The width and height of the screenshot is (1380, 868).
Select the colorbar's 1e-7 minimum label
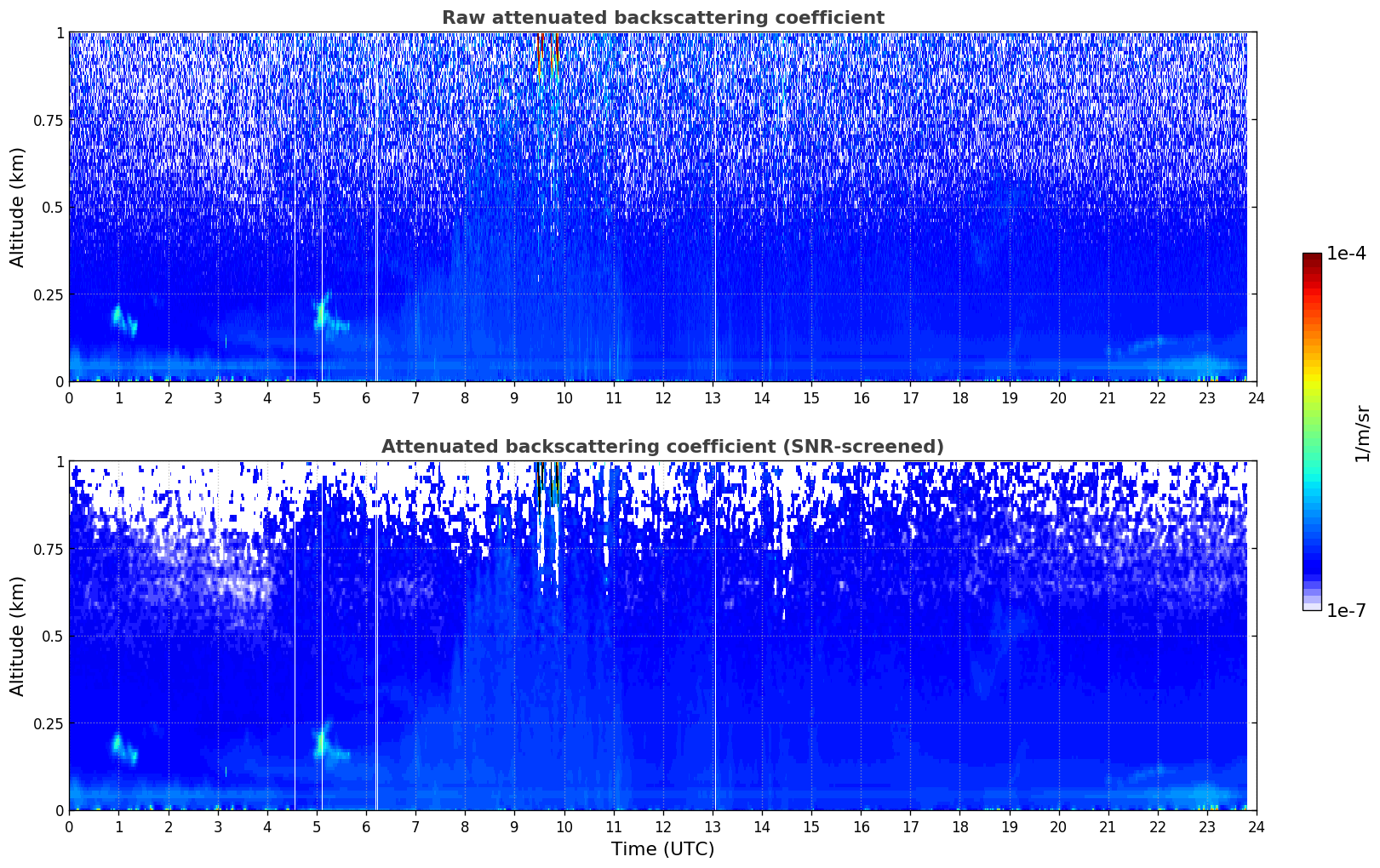click(x=1345, y=610)
